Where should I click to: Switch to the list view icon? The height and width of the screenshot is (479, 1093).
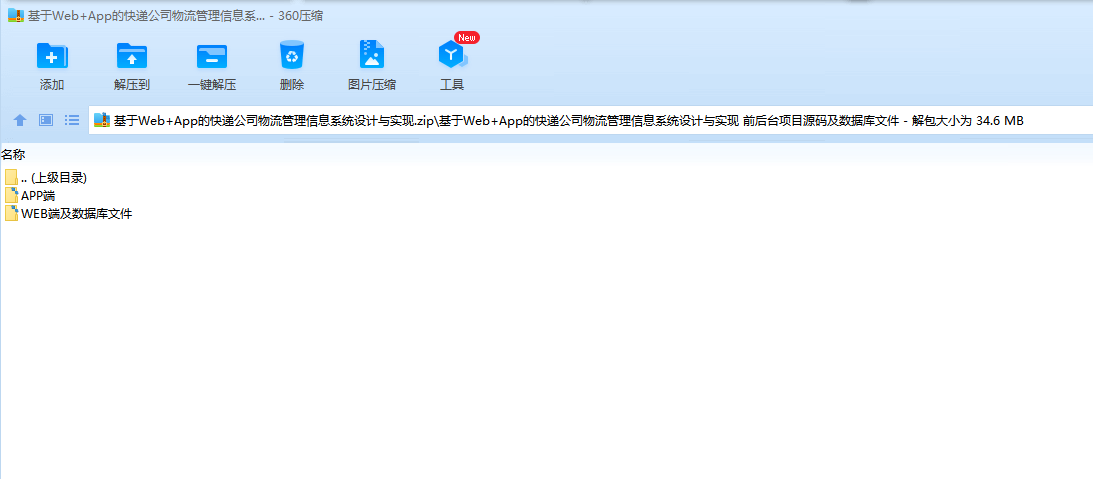pos(72,120)
